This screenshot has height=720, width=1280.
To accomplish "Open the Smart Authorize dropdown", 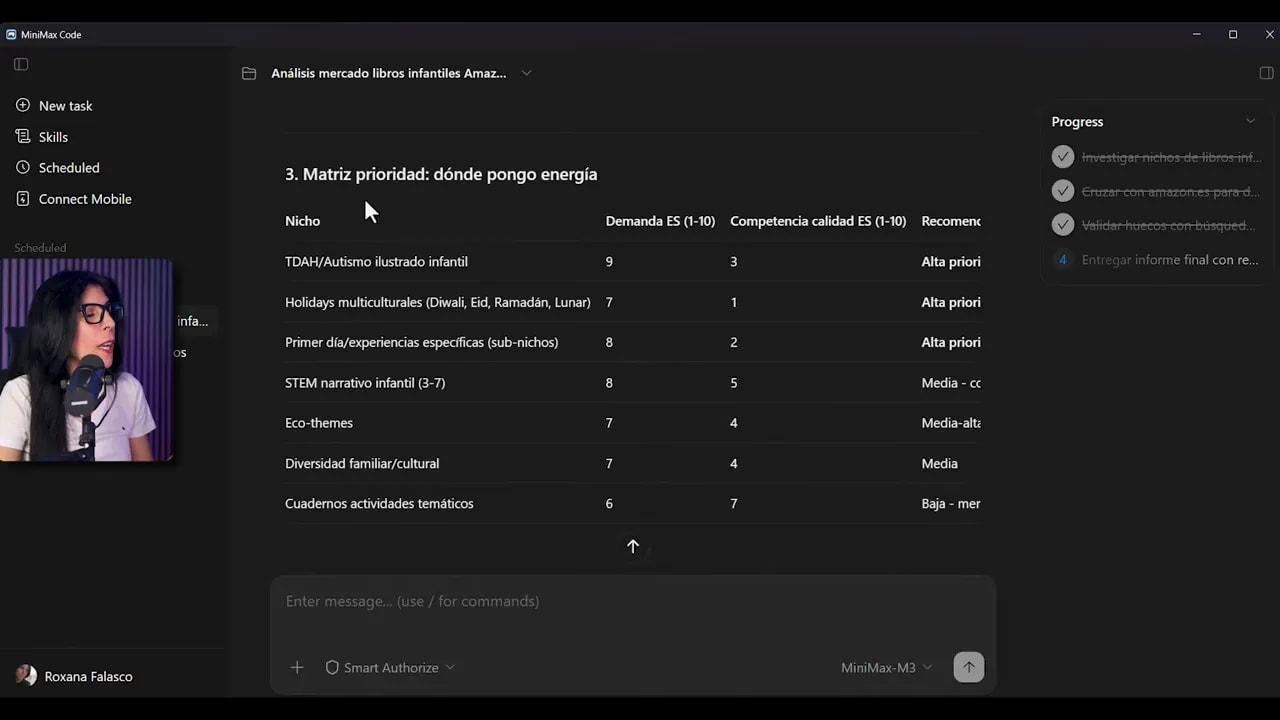I will click(x=390, y=667).
